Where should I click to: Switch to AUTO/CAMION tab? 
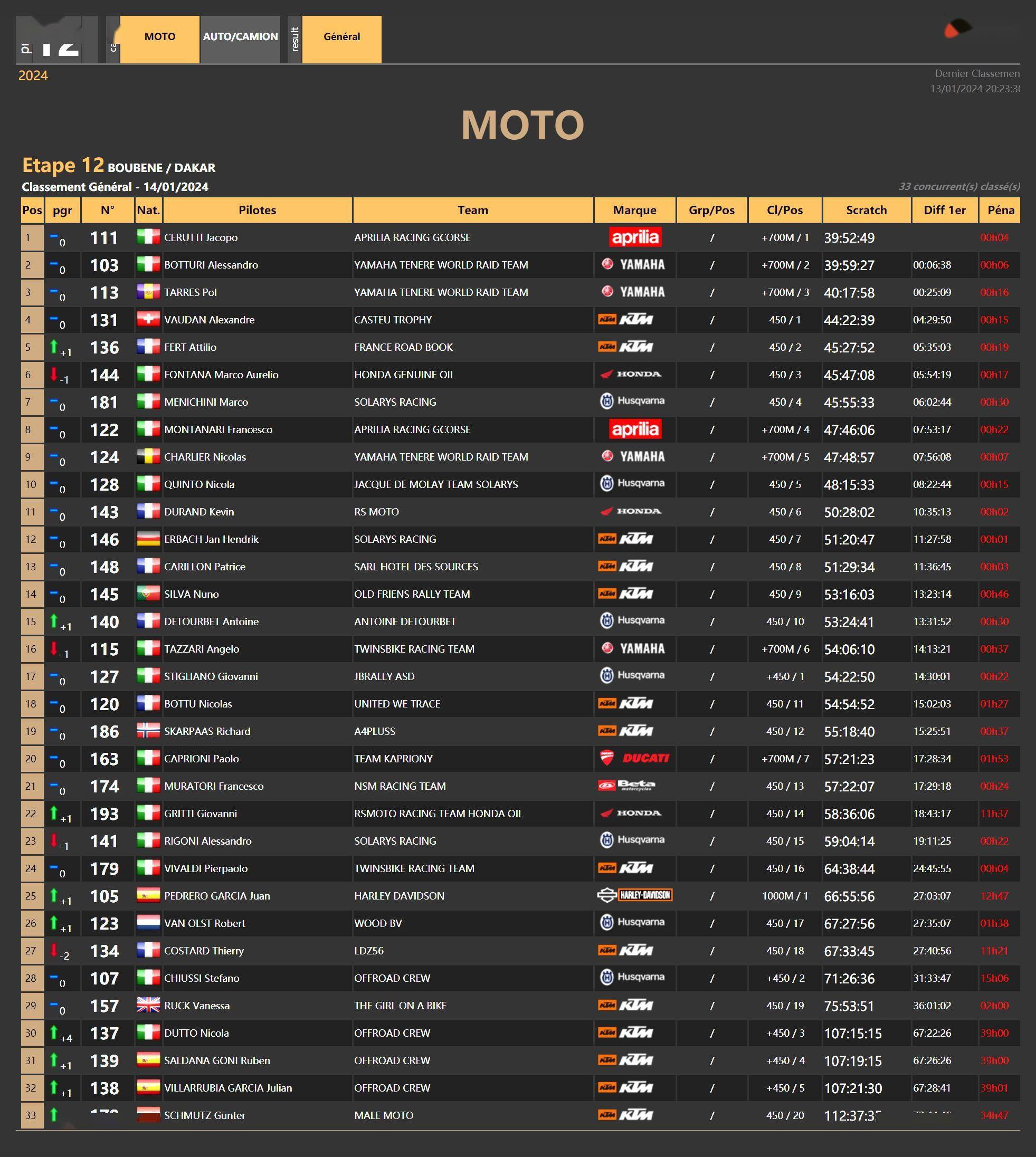pyautogui.click(x=240, y=37)
